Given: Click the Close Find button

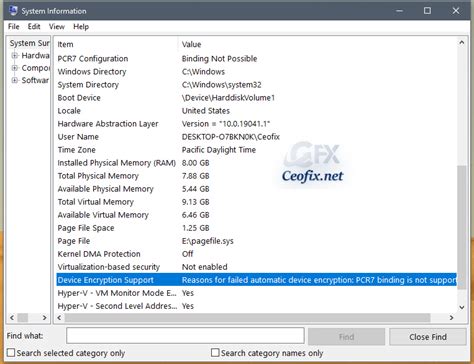Looking at the screenshot, I should [428, 337].
